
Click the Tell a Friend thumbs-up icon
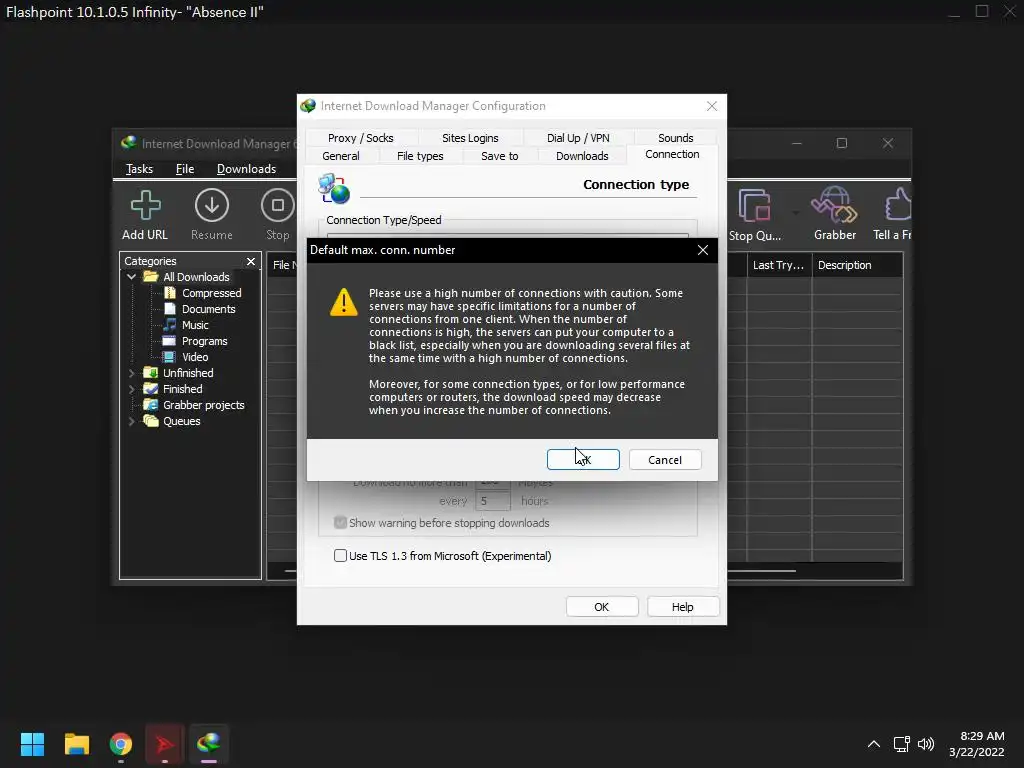898,204
